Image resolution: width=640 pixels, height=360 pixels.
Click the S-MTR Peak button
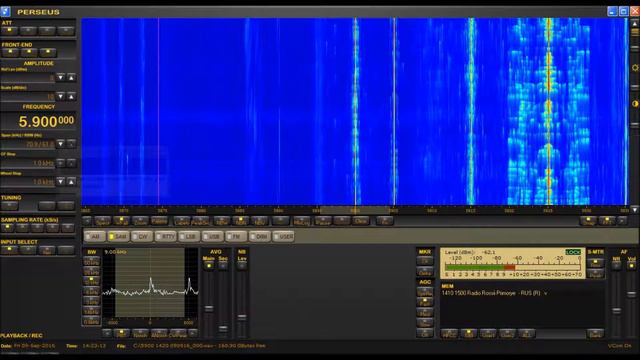[596, 274]
